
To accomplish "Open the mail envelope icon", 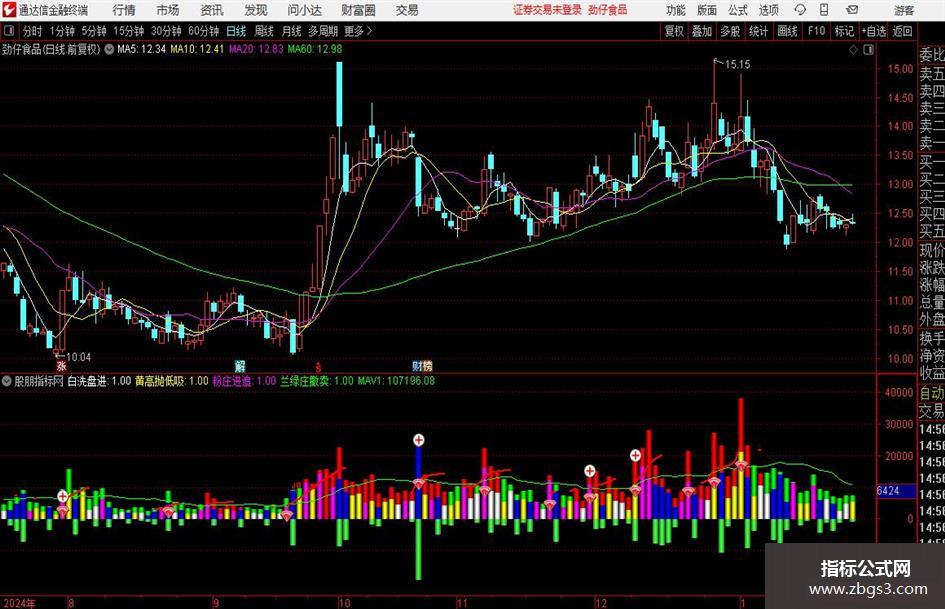I will (852, 10).
